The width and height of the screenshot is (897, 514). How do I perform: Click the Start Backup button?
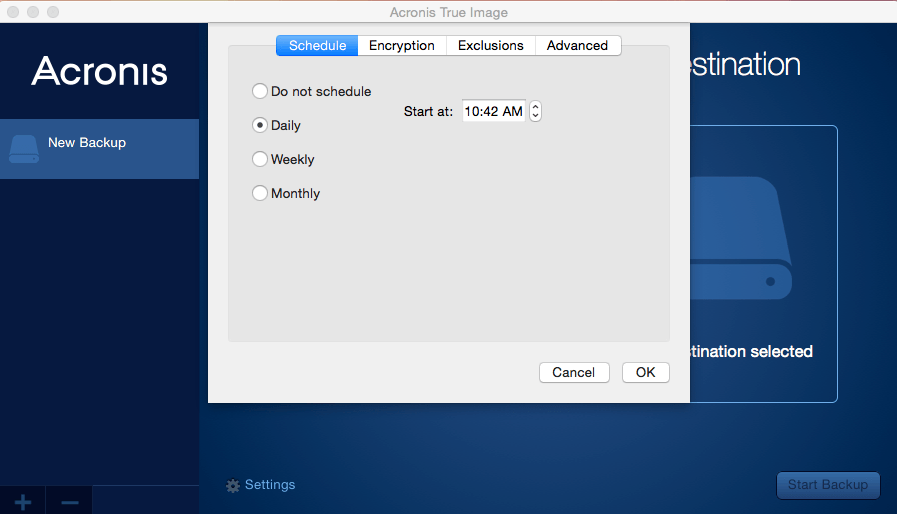[828, 485]
